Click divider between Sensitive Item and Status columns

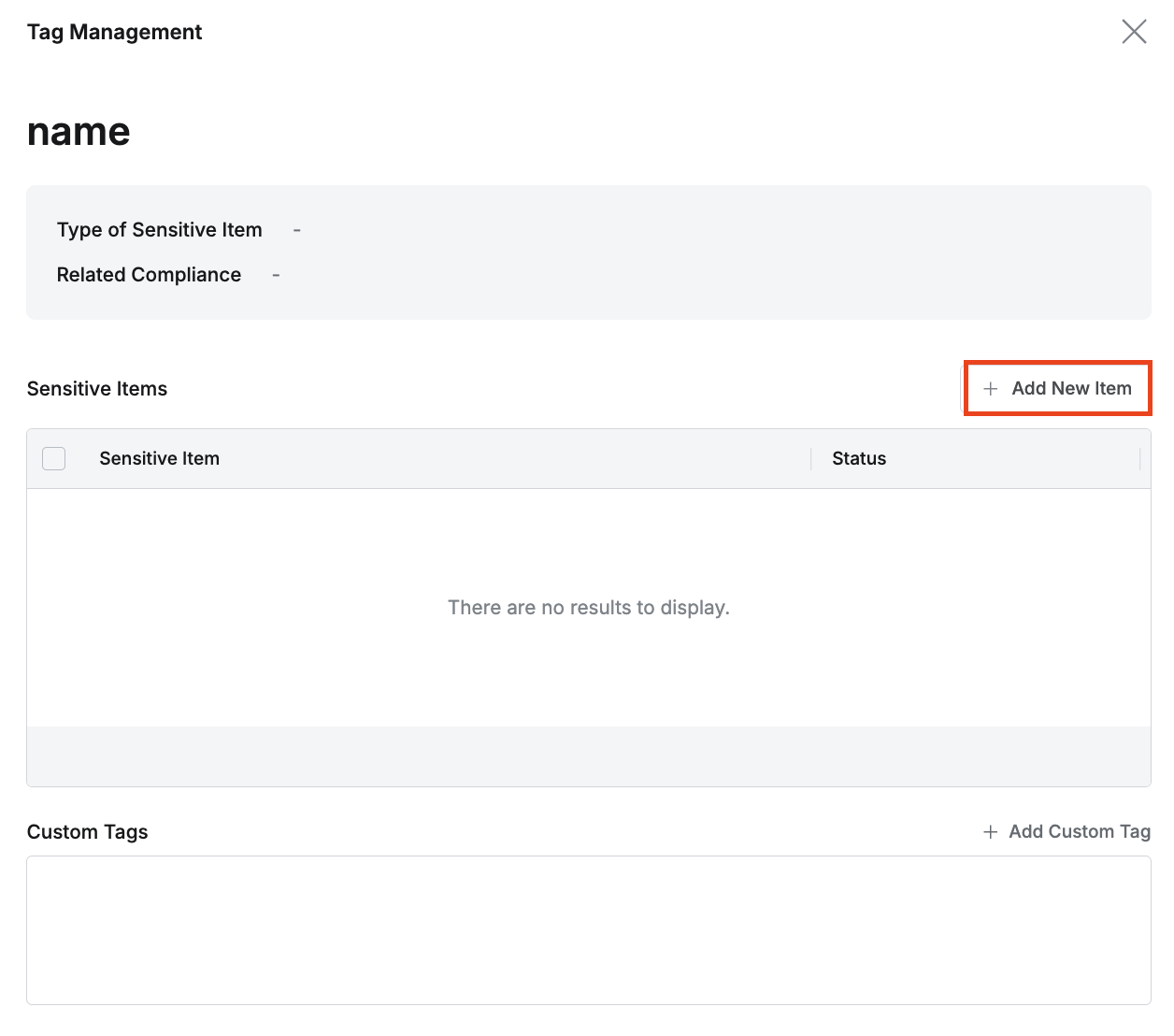point(810,458)
